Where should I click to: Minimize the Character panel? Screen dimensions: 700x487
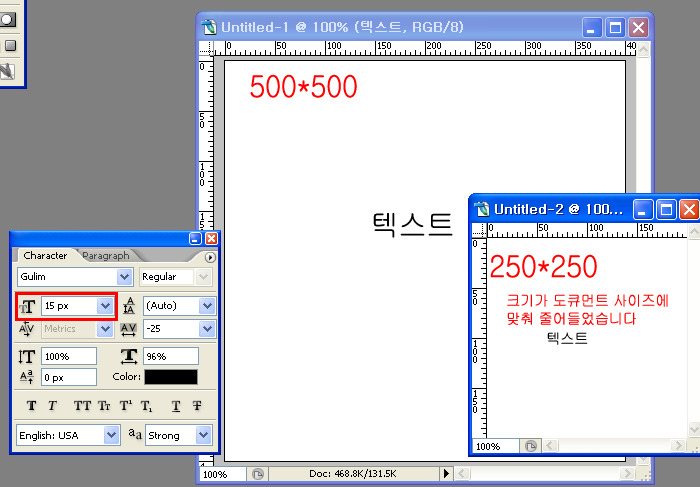[x=195, y=238]
